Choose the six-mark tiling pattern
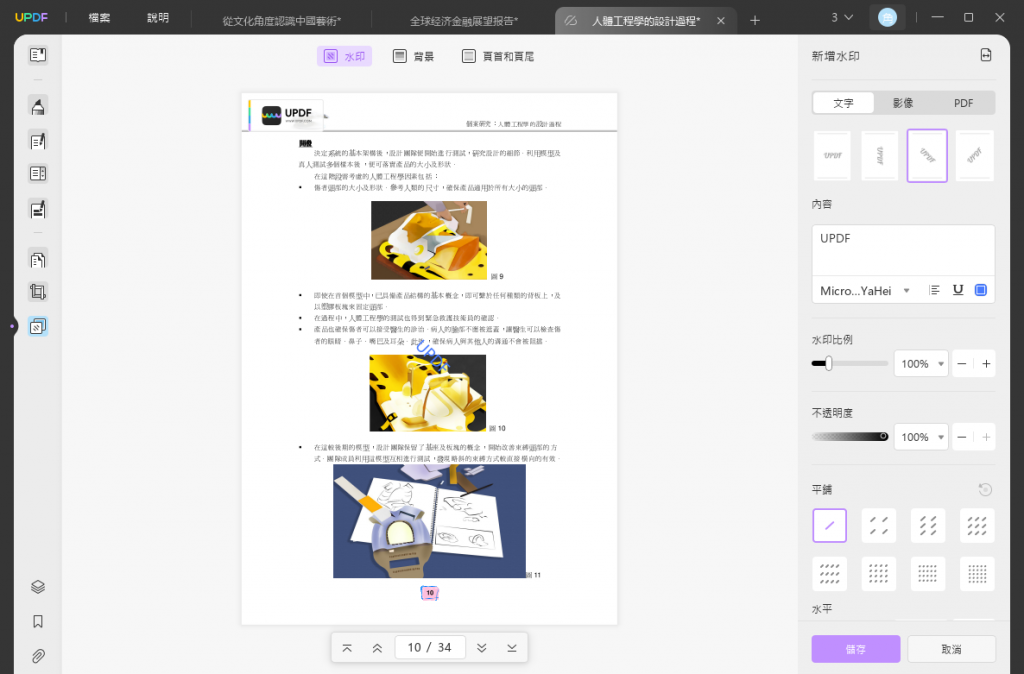Screen dimensions: 1024x674 (x=927, y=525)
